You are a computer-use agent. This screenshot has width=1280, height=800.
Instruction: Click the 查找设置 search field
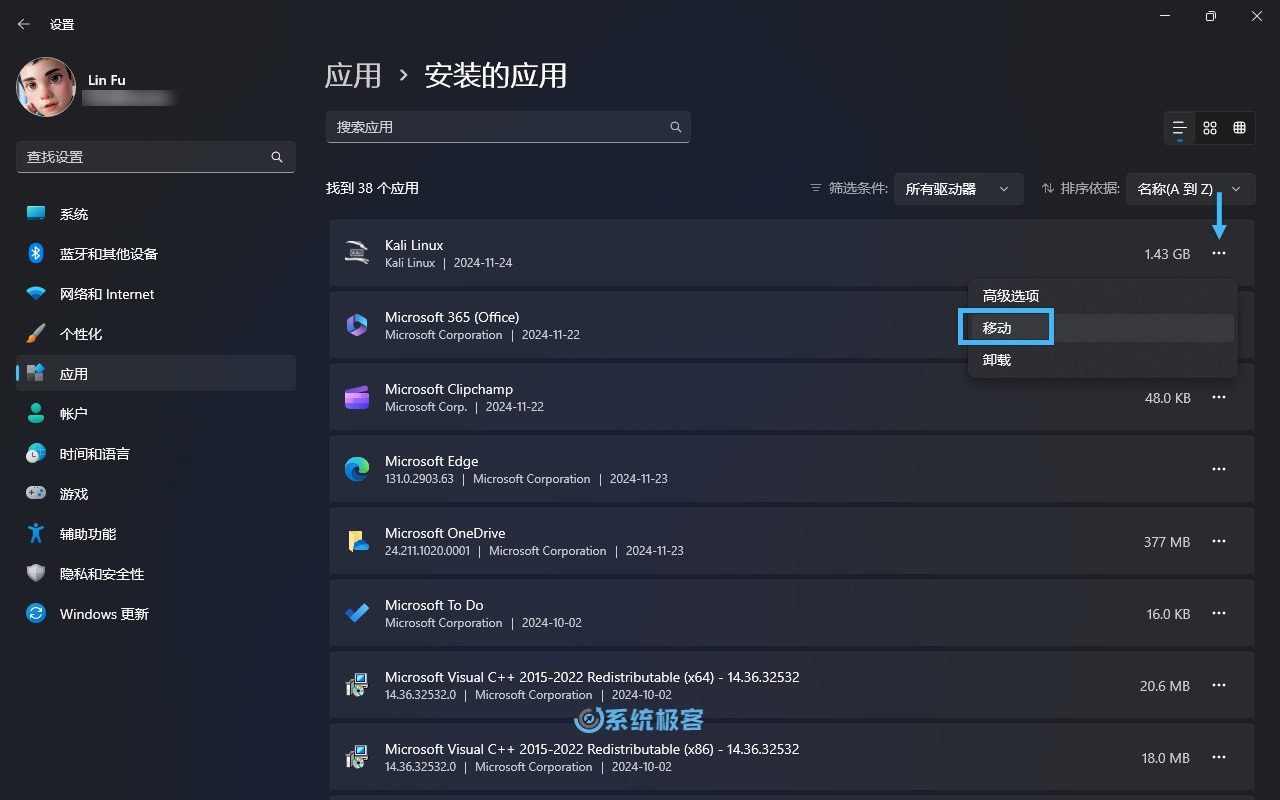coord(156,157)
